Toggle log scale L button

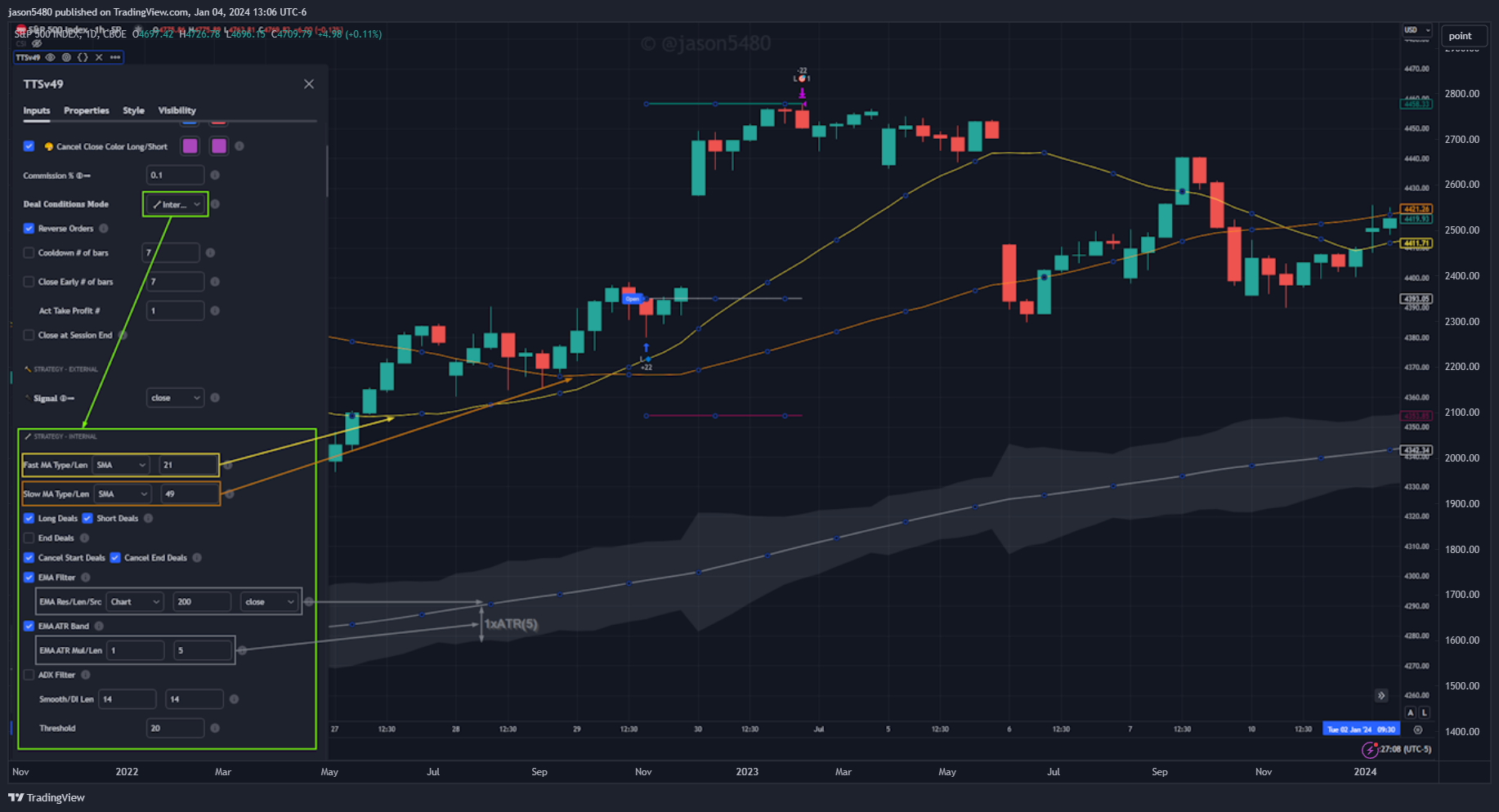1424,713
